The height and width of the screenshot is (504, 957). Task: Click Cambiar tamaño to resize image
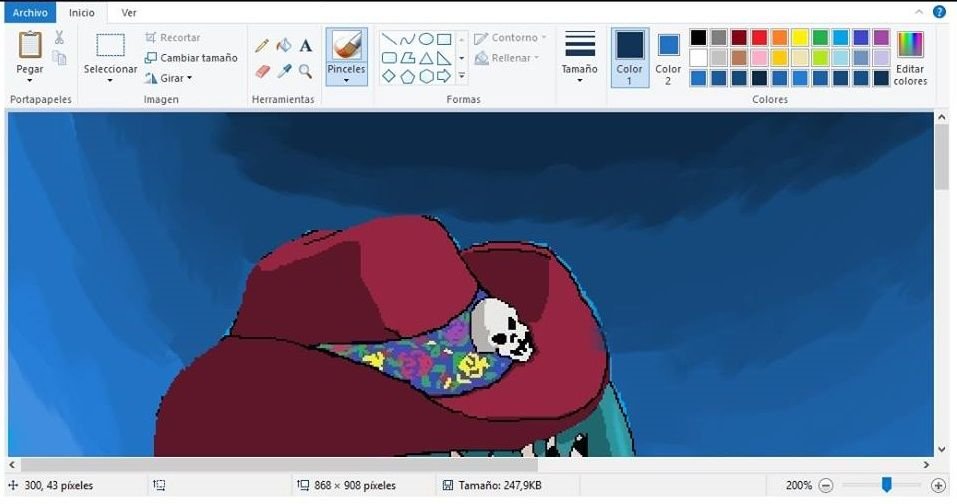[x=191, y=58]
